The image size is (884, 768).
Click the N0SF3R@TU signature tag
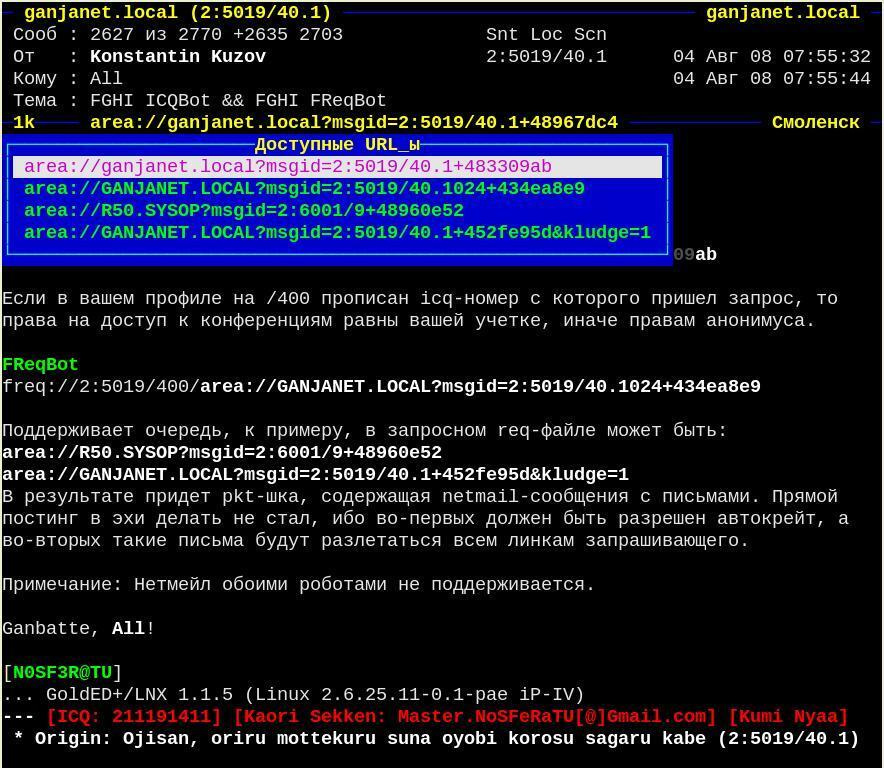pos(62,673)
